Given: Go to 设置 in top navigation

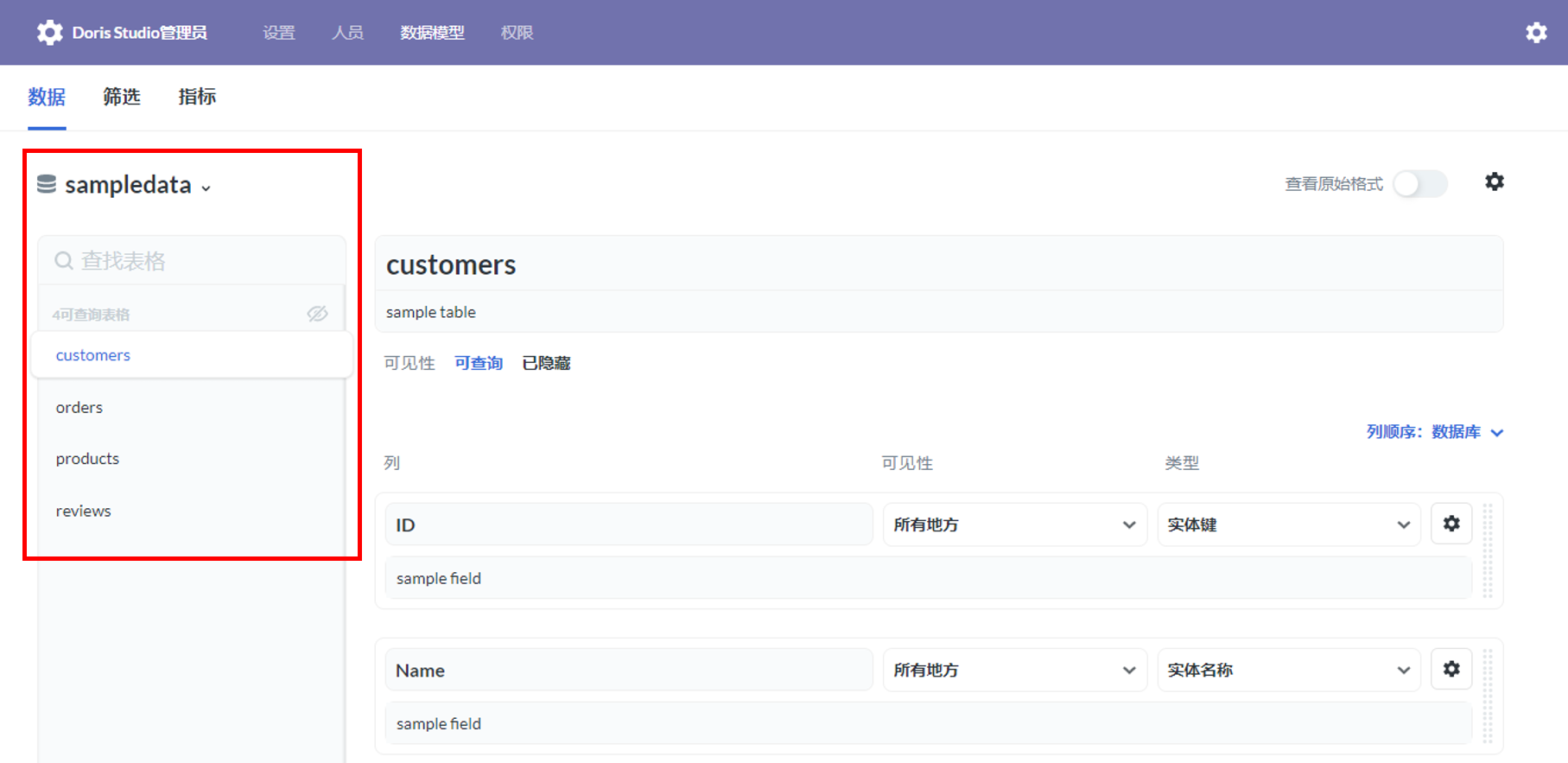Looking at the screenshot, I should tap(279, 33).
